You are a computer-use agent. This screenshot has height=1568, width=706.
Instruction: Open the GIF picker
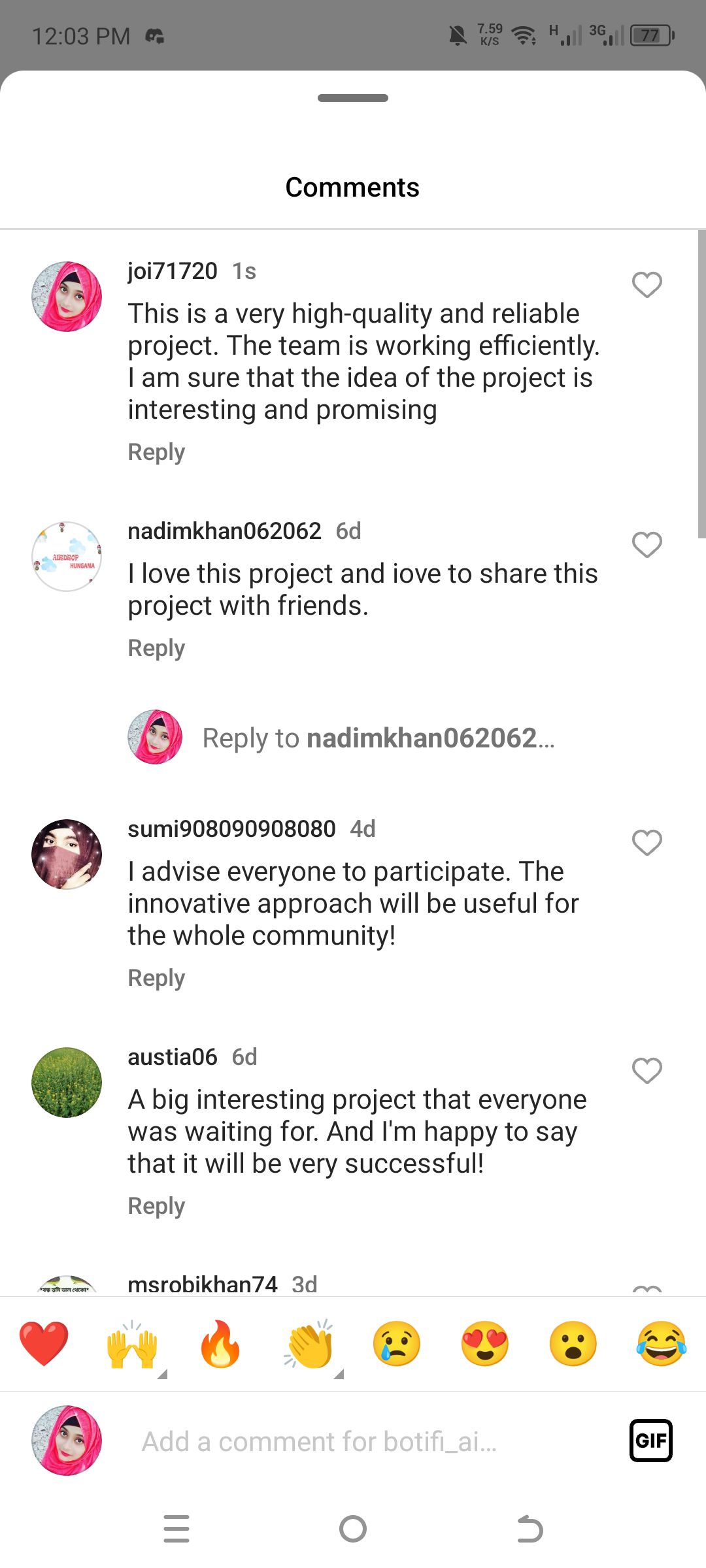(651, 1441)
